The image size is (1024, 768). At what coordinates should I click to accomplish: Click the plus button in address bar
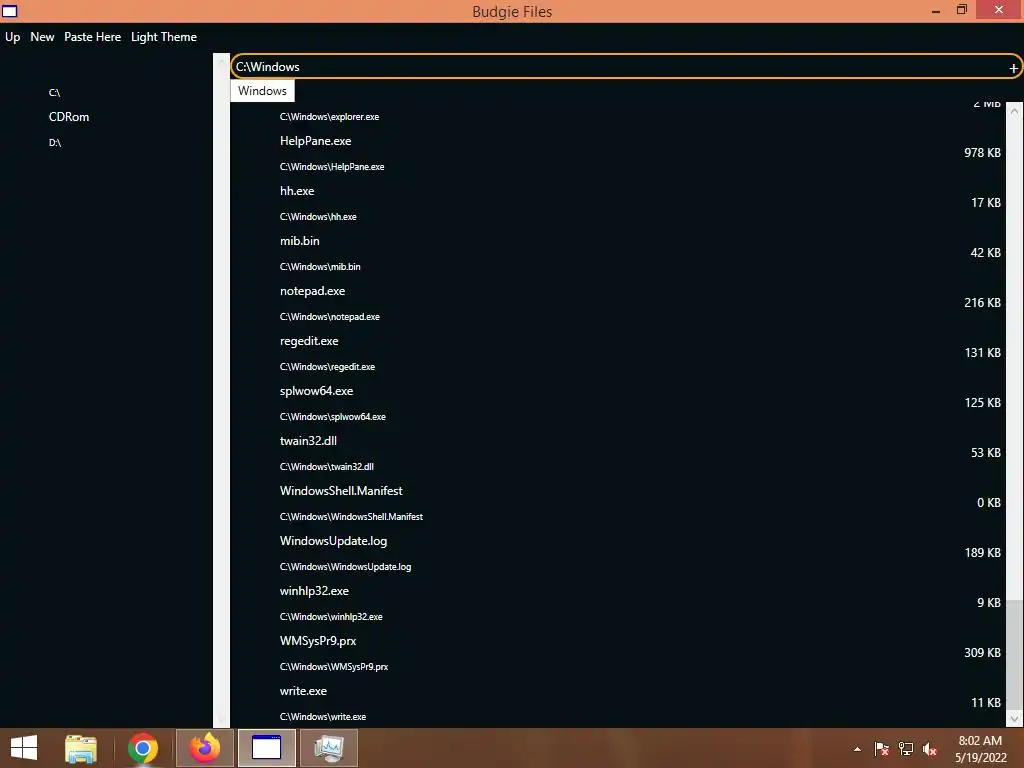point(1013,68)
